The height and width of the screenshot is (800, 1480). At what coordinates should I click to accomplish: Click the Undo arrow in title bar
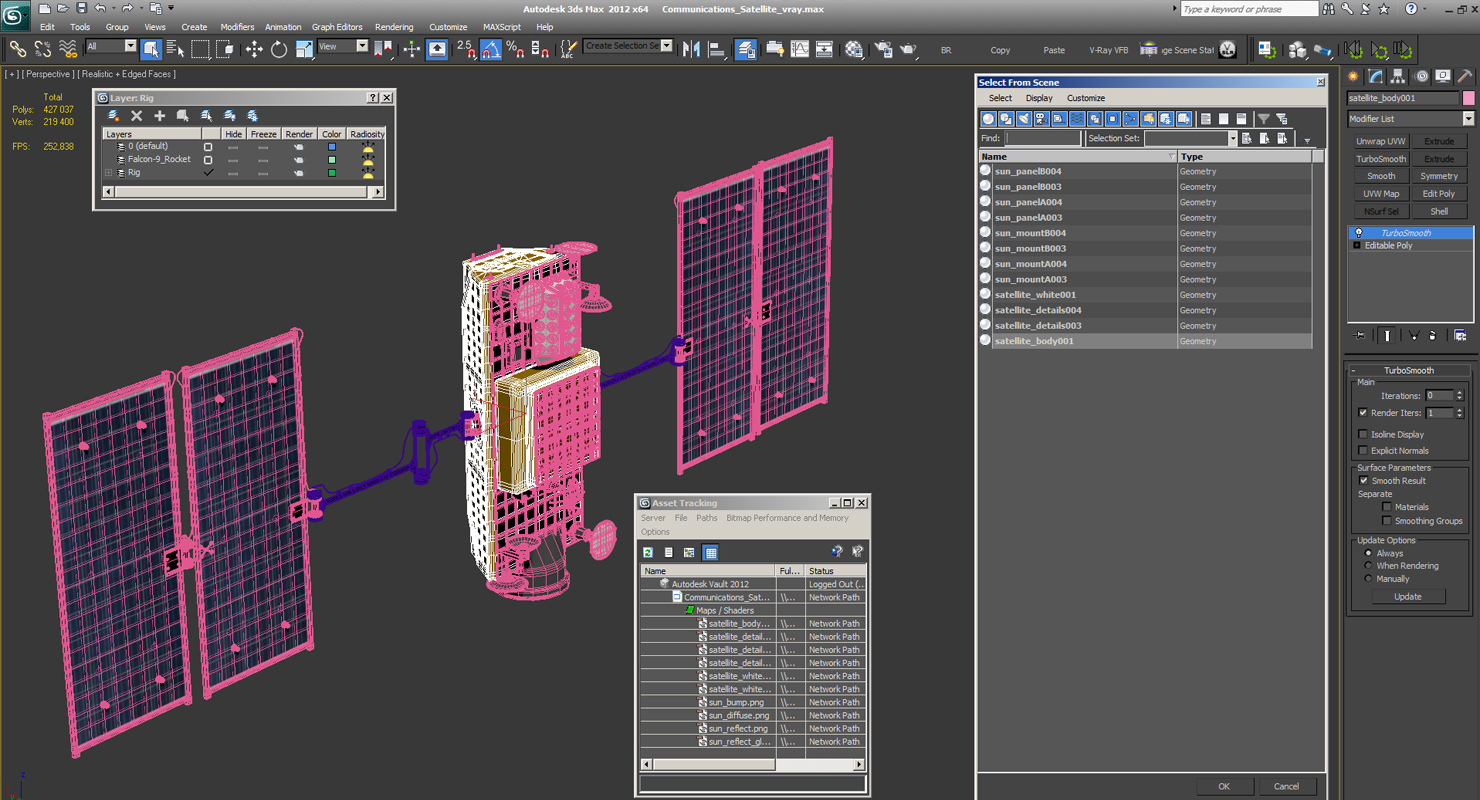coord(100,8)
